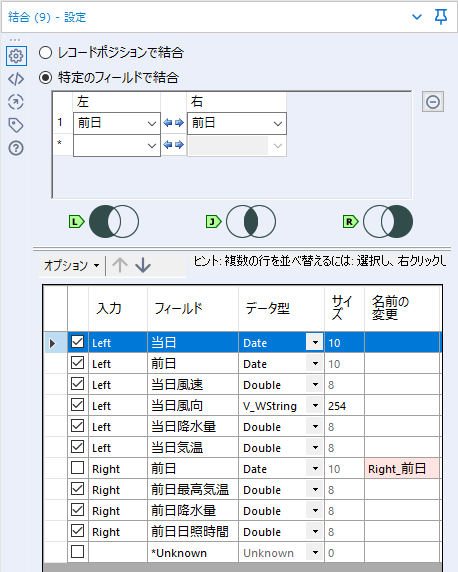Viewport: 458px width, 572px height.
Task: Click the green R output anchor
Action: tap(350, 221)
